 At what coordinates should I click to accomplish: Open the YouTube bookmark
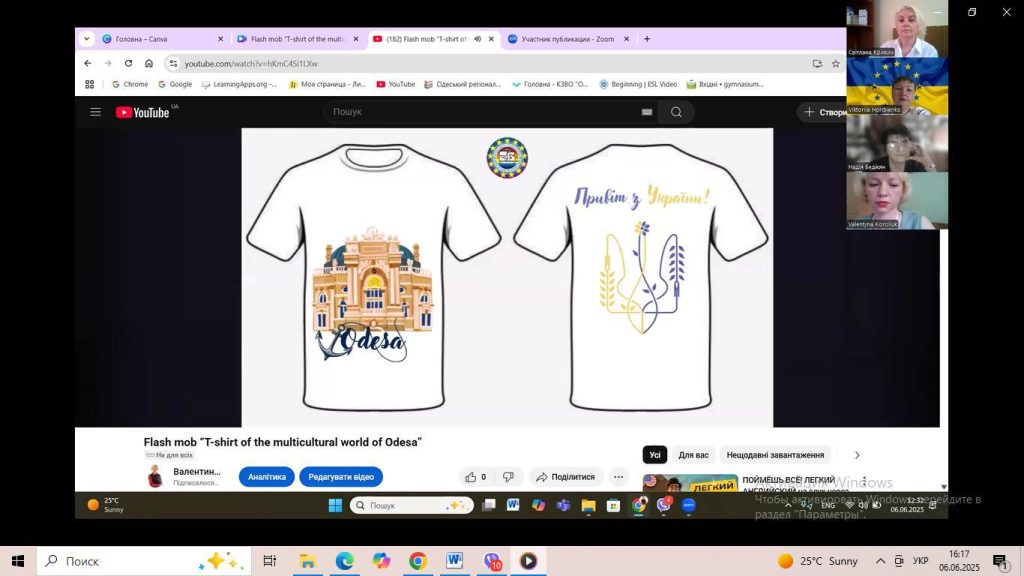coord(396,84)
